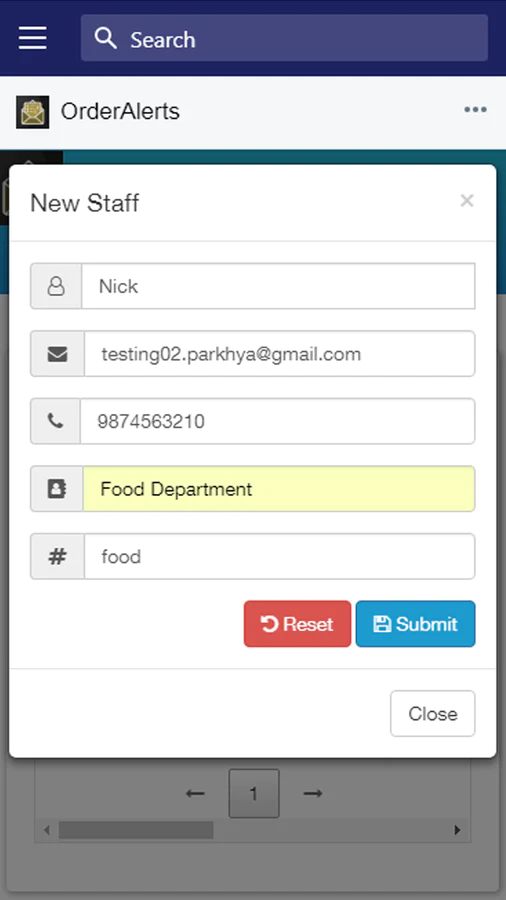
Task: Click the address book department icon
Action: coord(57,489)
